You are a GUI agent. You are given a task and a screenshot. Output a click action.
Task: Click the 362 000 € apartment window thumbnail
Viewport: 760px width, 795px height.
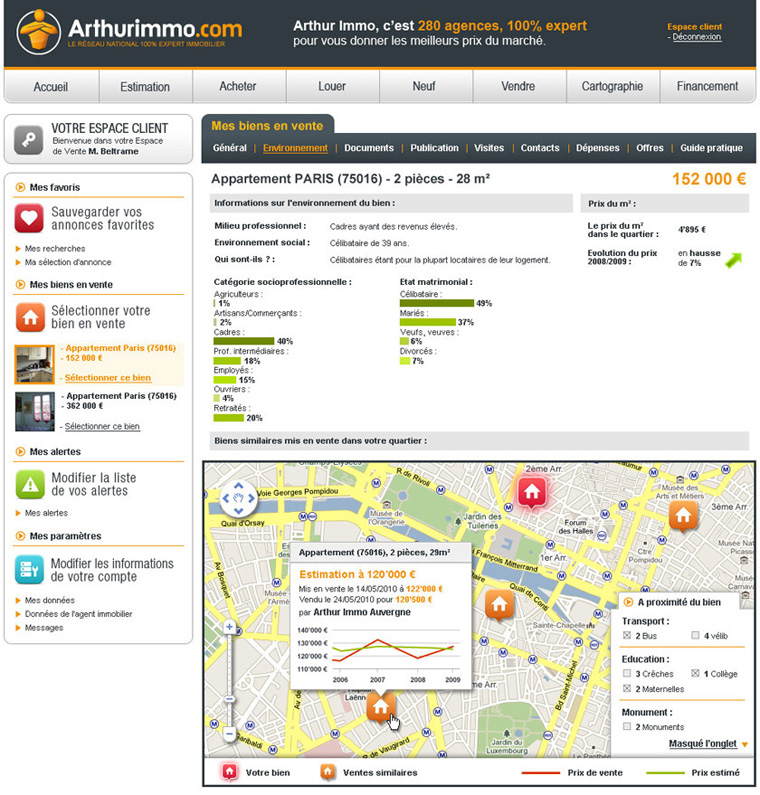(34, 412)
